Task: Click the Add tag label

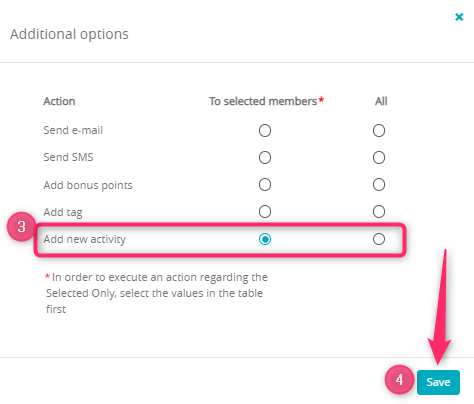Action: coord(63,212)
